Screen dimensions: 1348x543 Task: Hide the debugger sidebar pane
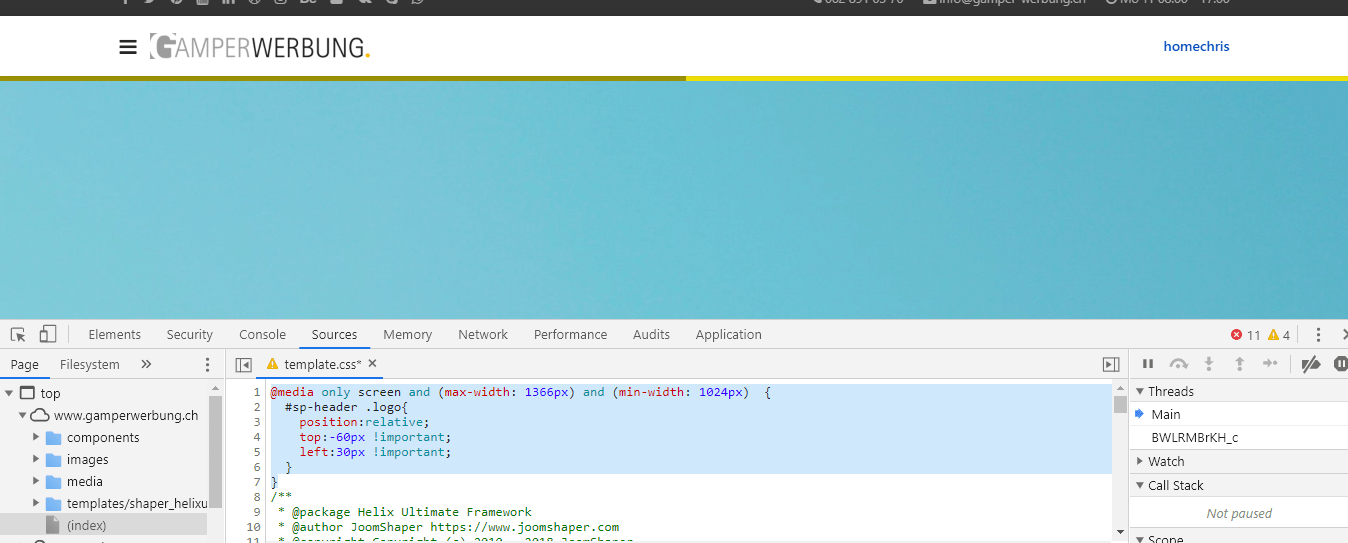click(x=1111, y=365)
